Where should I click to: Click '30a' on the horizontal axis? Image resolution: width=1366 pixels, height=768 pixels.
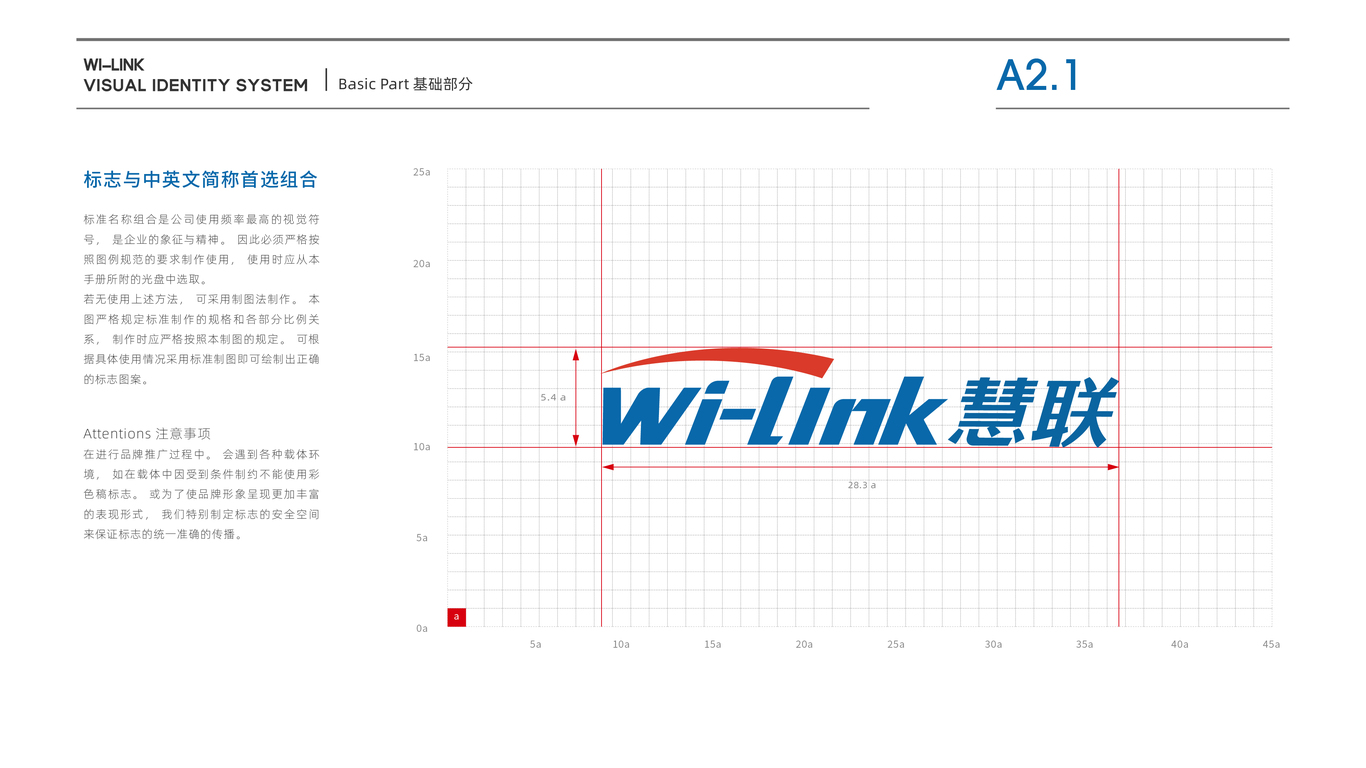[x=993, y=645]
